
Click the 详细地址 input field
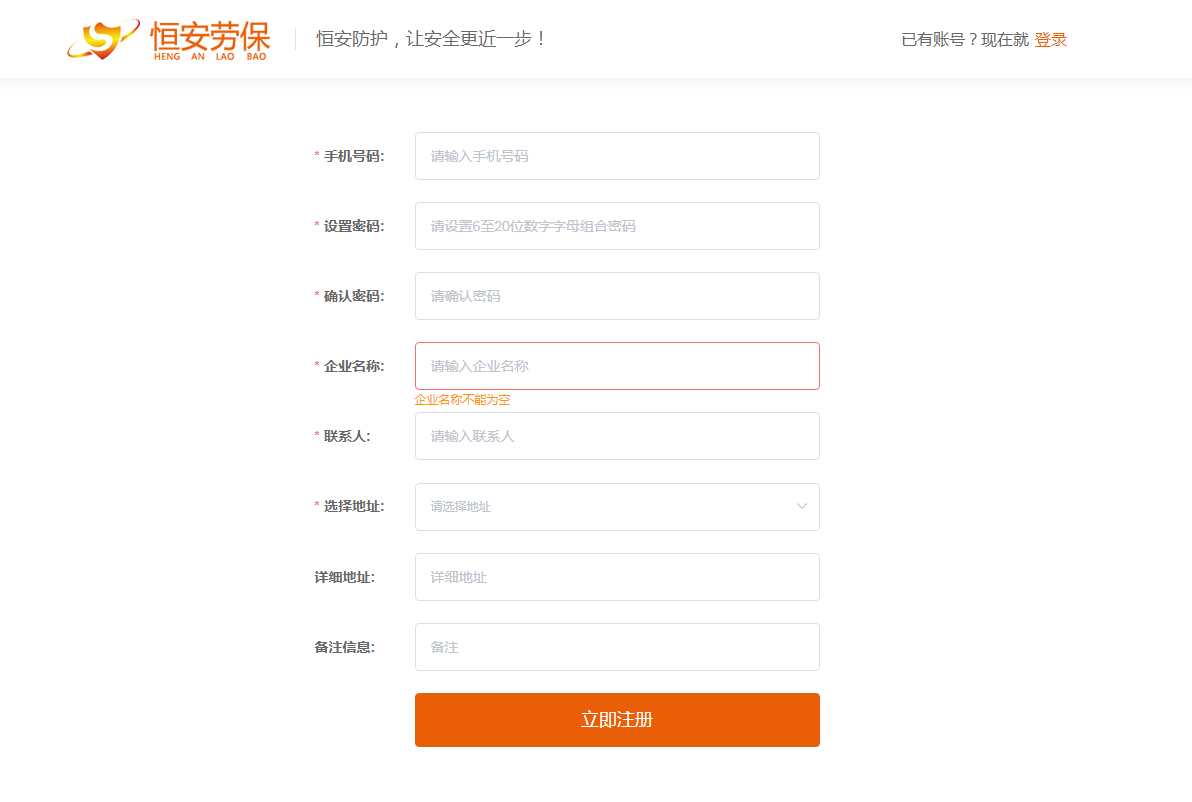click(x=617, y=577)
